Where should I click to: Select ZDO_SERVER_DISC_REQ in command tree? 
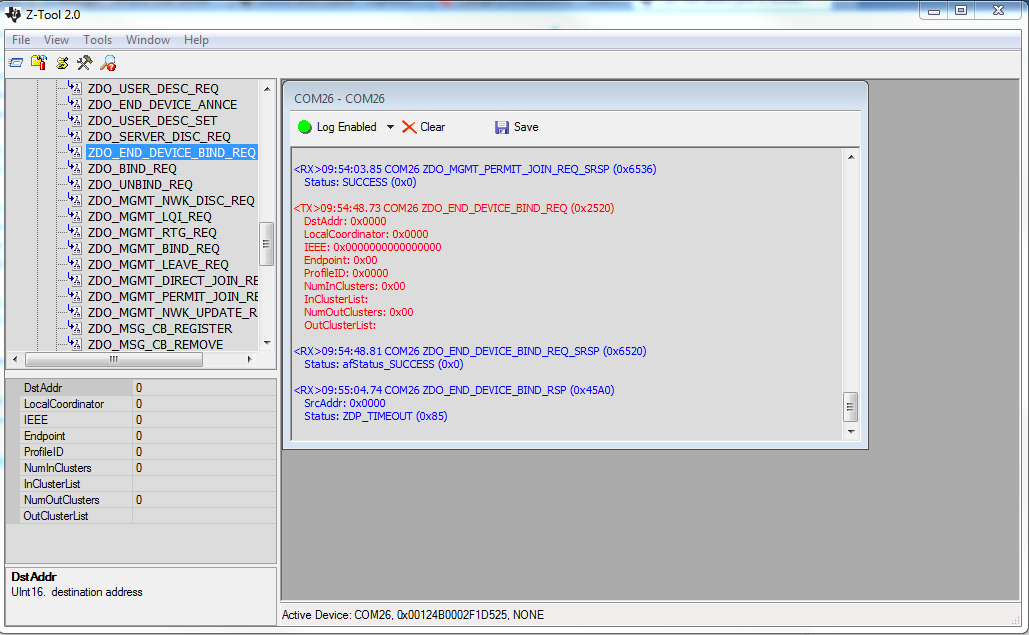click(159, 136)
